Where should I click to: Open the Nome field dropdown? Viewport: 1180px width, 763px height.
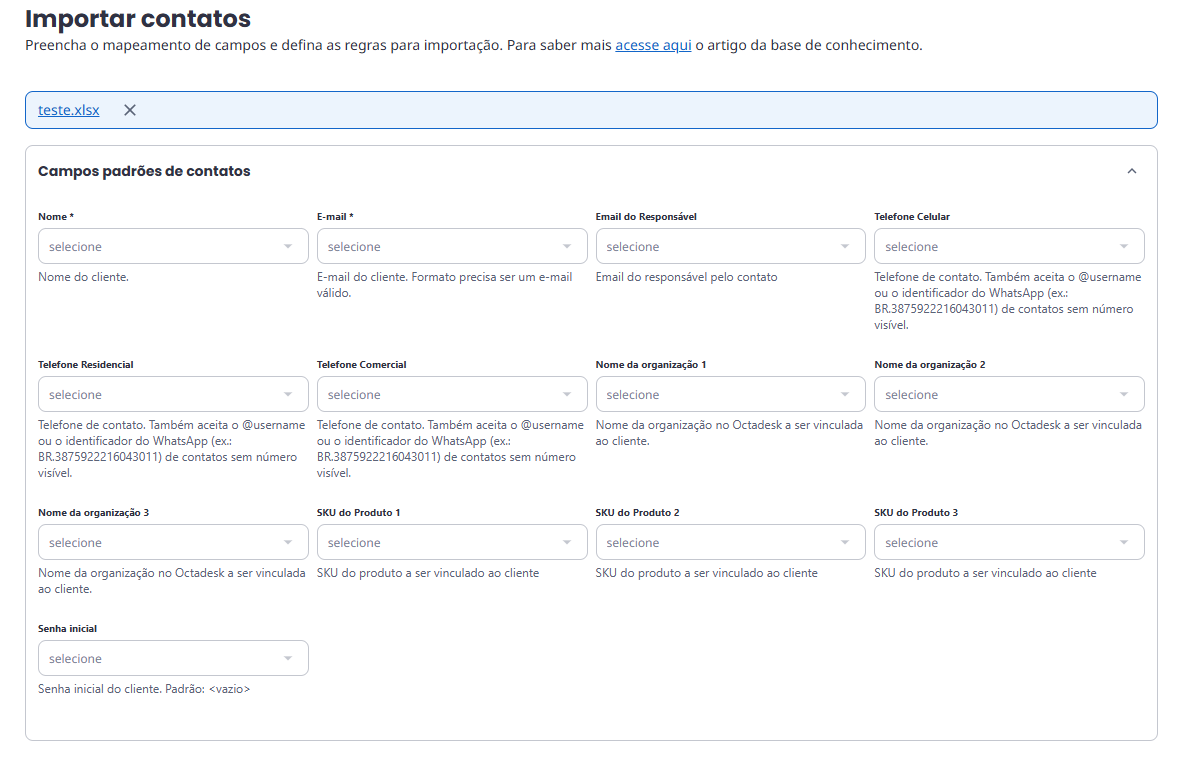coord(173,246)
